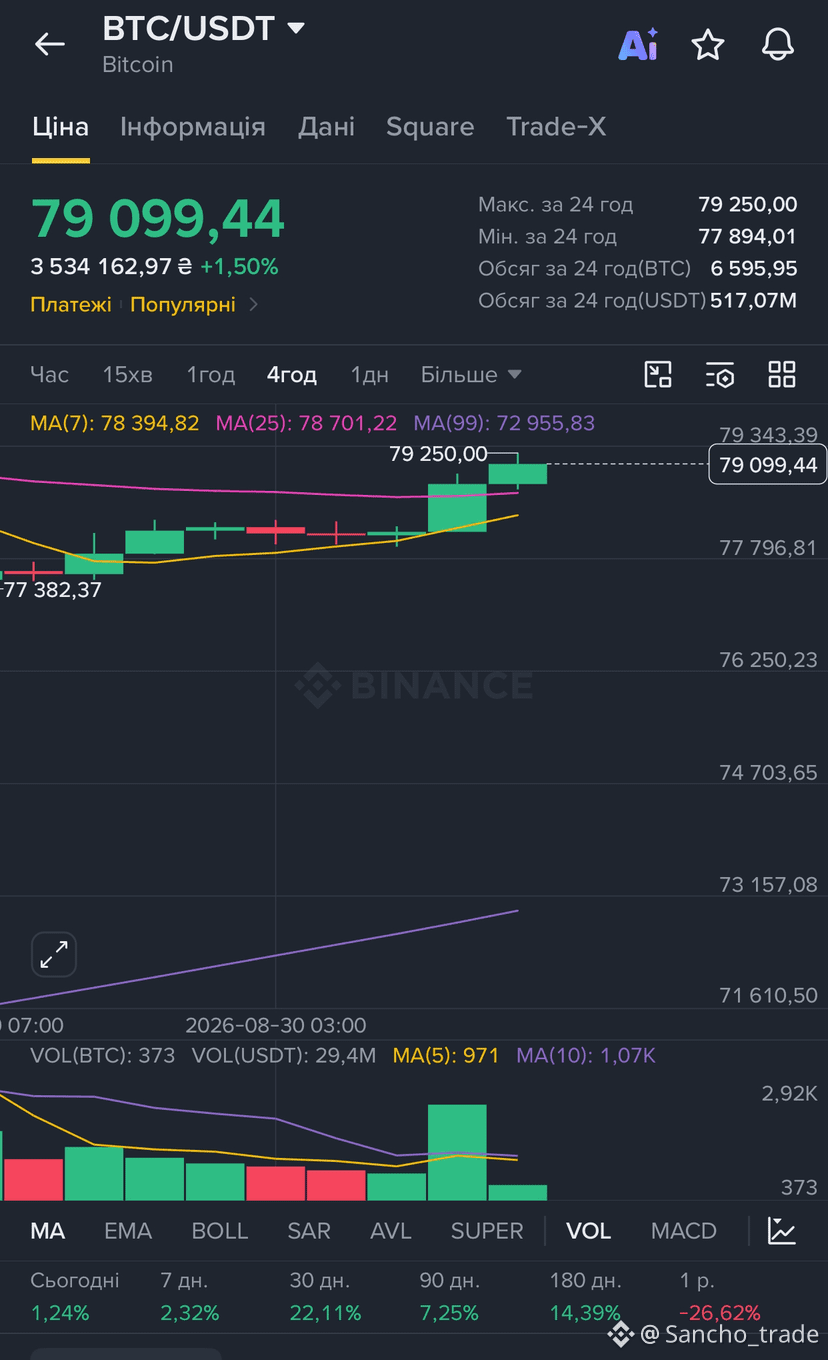Open the grid layout icon
828x1360 pixels.
(x=782, y=375)
